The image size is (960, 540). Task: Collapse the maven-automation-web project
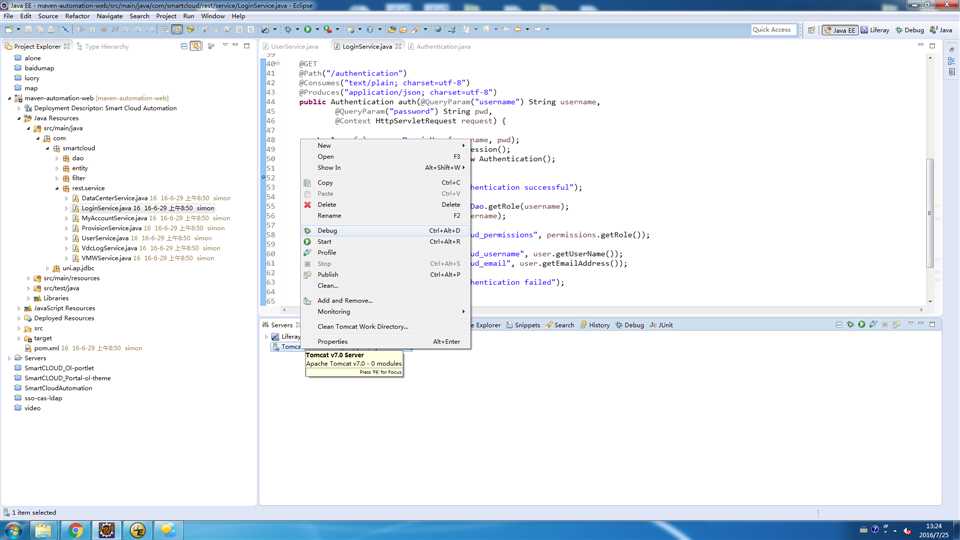pos(9,98)
